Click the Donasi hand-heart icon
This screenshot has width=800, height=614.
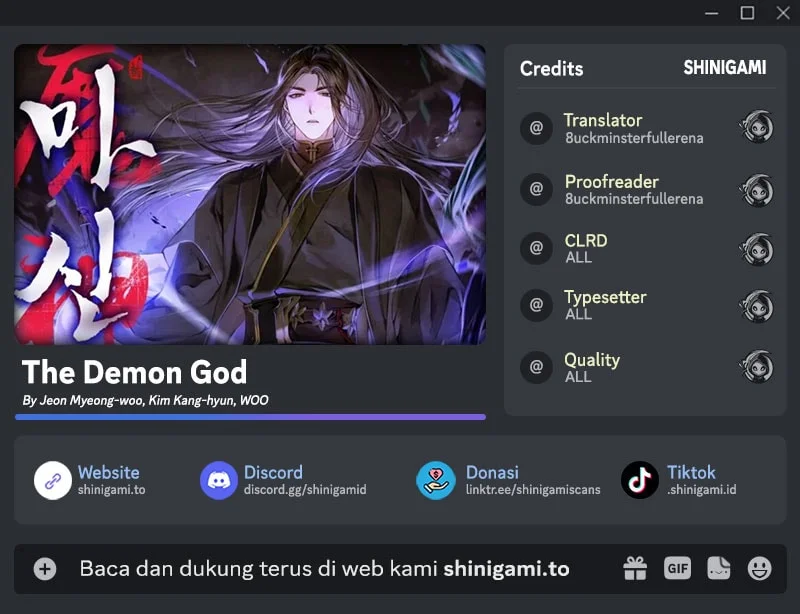pos(435,480)
